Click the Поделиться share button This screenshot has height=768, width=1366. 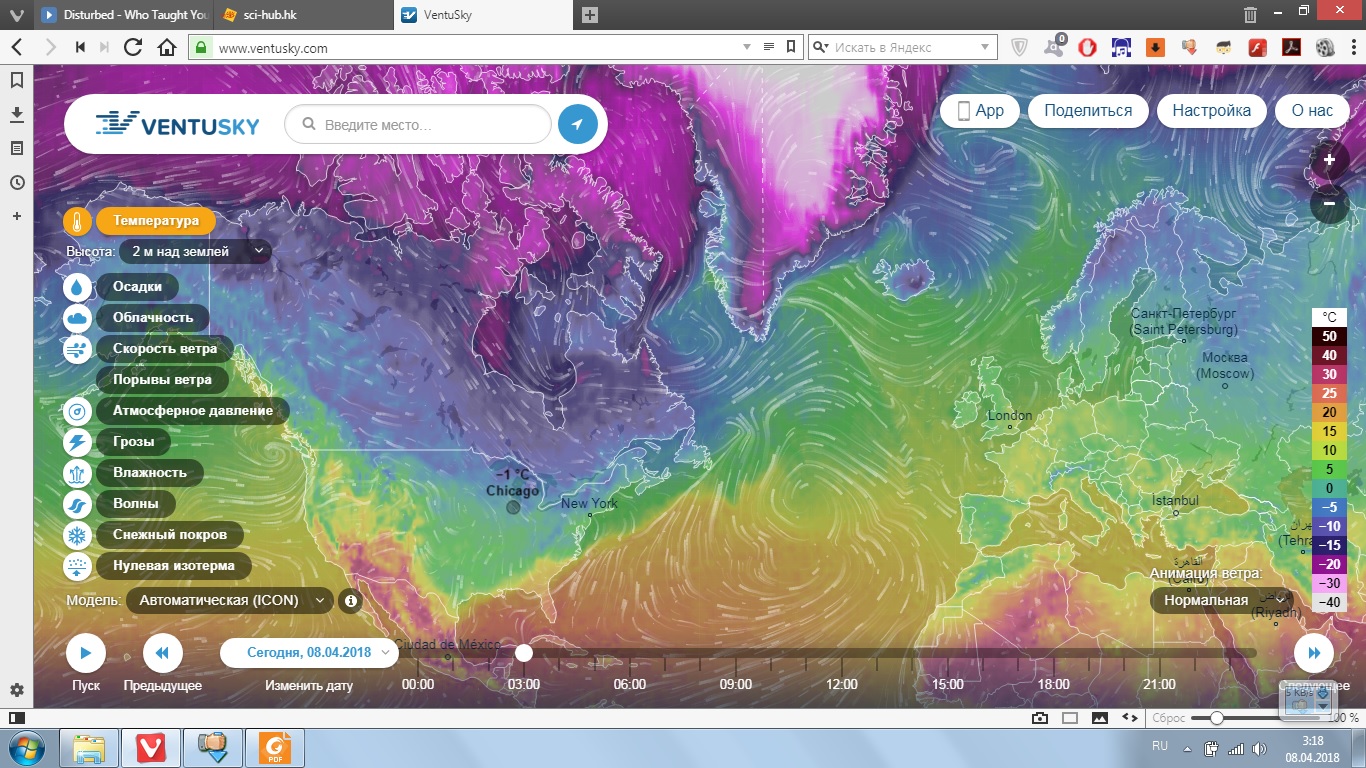1088,111
